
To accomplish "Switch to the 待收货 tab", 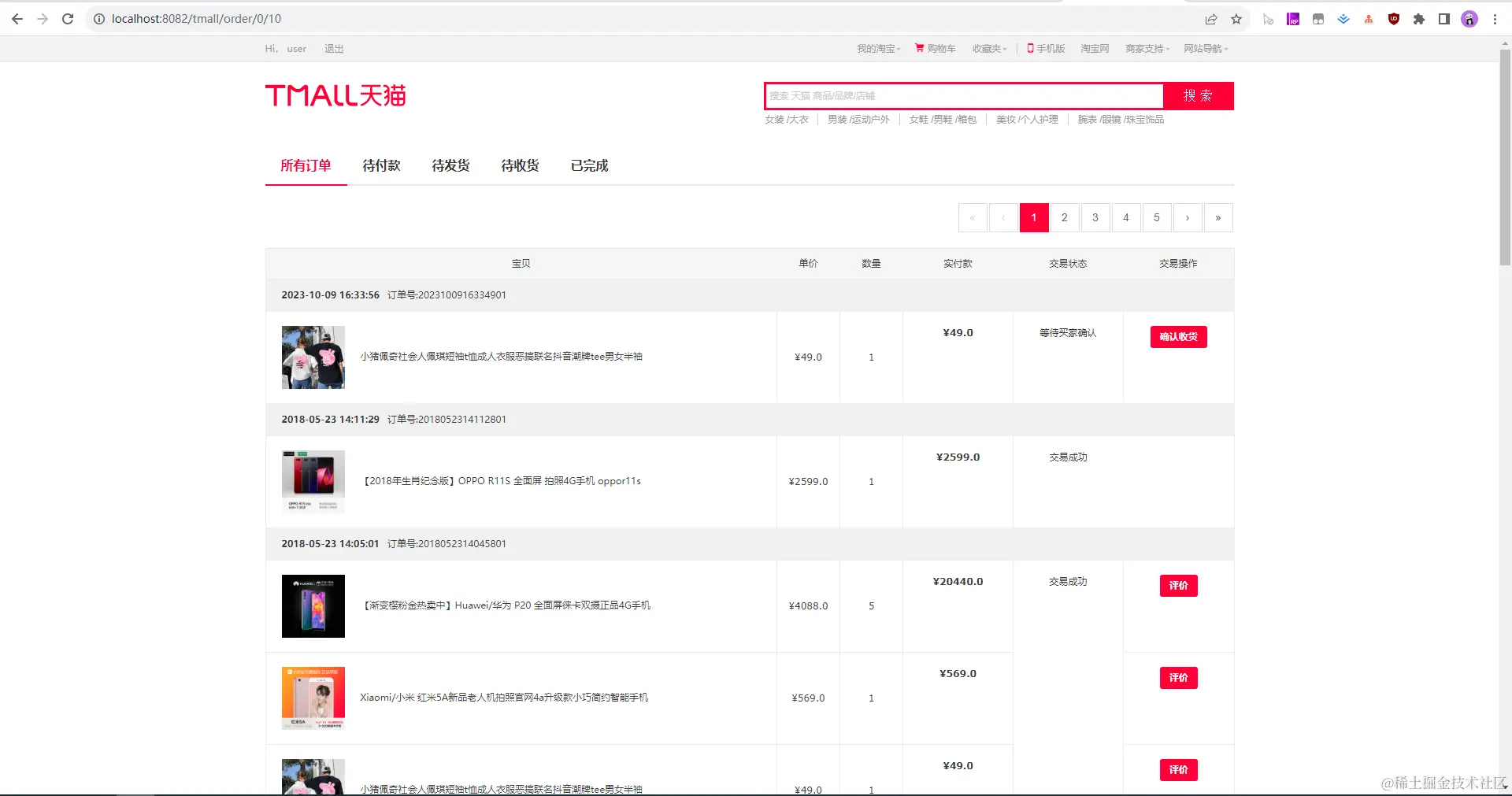I will [x=520, y=165].
